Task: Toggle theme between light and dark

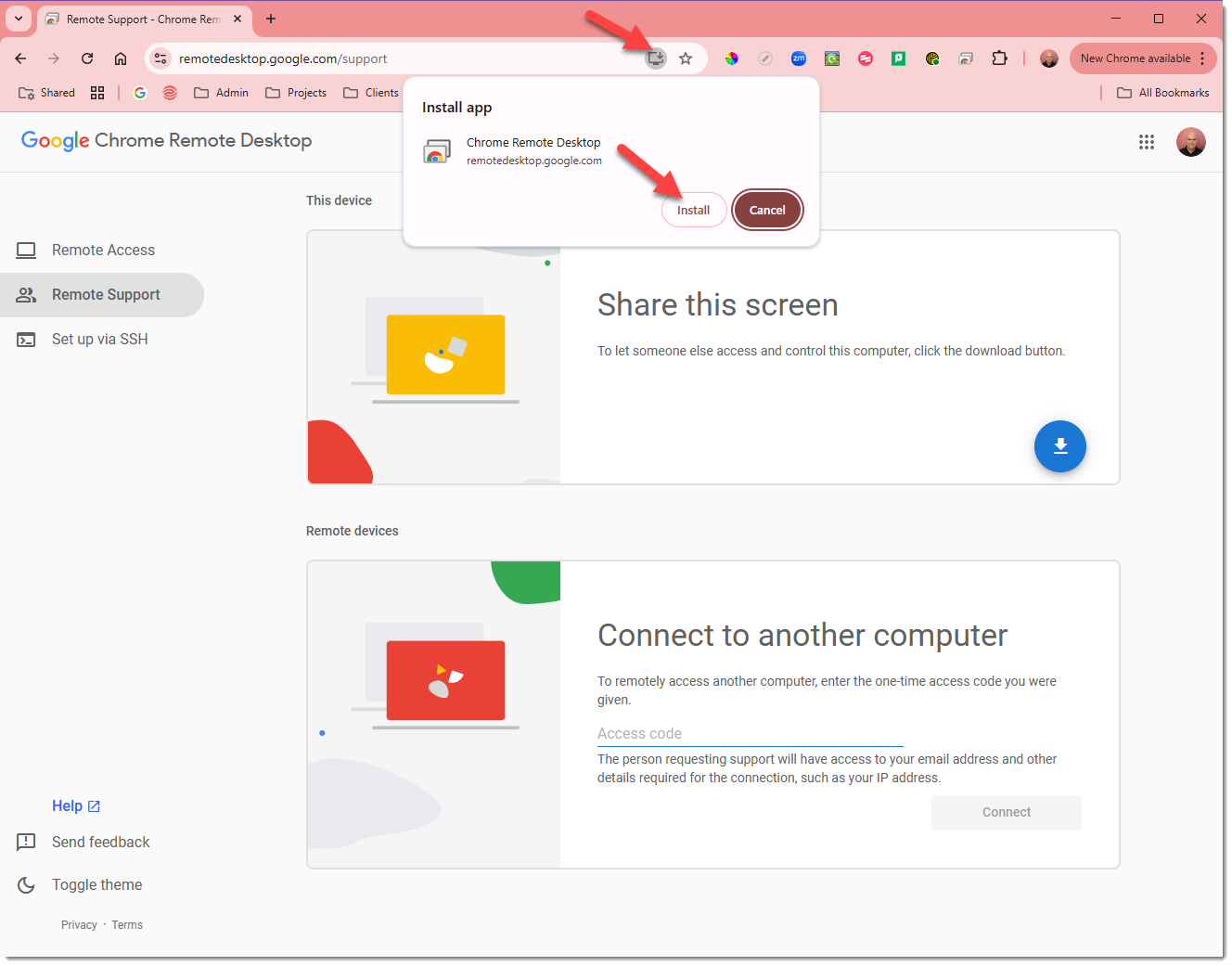Action: 97,885
